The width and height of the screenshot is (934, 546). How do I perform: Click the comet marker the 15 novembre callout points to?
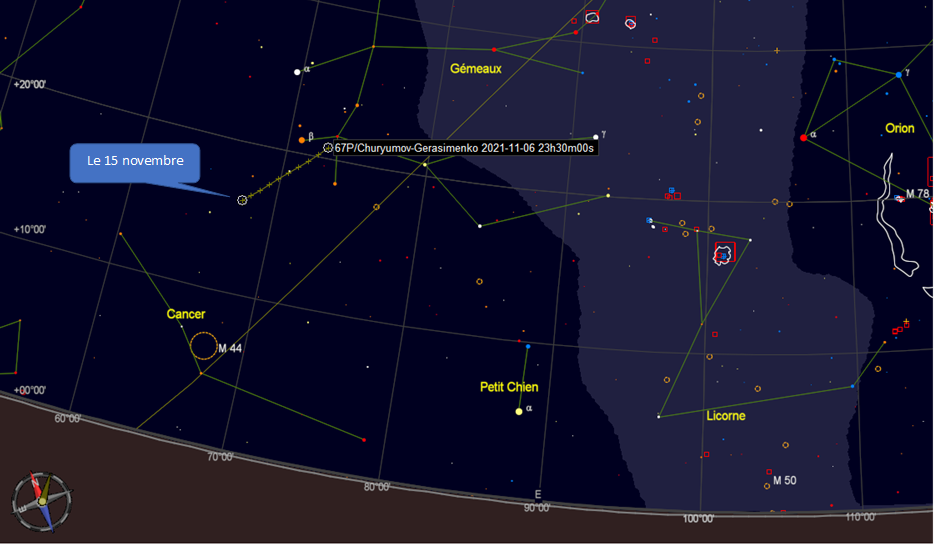(242, 200)
